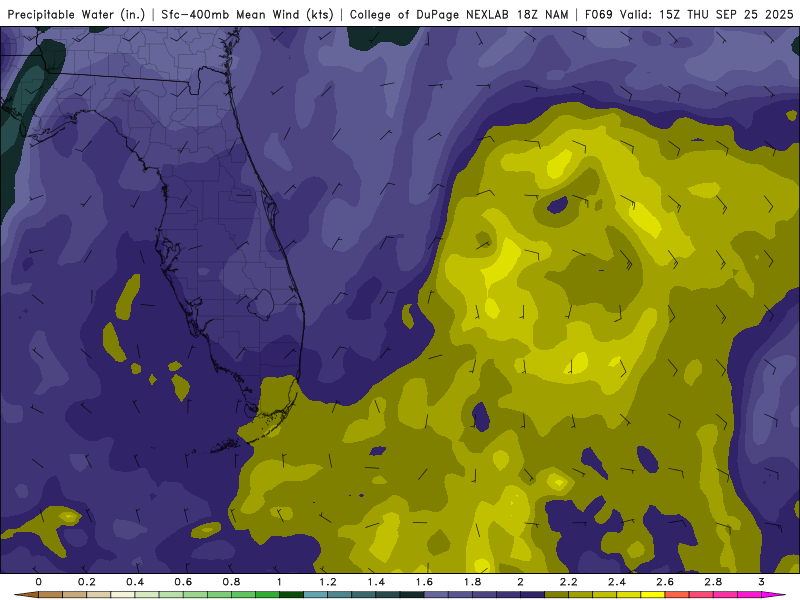Click the 'College of DuPage NEXLAB' label
Screen dimensions: 800x600
click(x=429, y=15)
